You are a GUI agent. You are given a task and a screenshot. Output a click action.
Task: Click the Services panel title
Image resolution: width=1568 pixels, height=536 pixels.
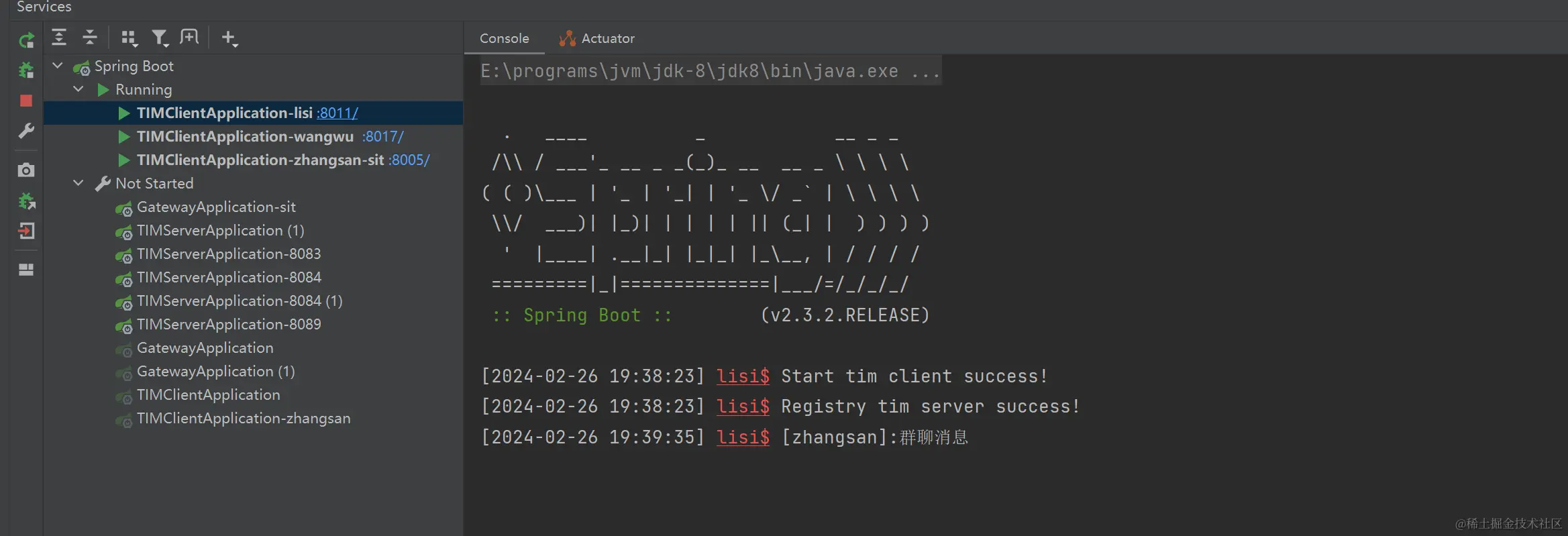44,7
